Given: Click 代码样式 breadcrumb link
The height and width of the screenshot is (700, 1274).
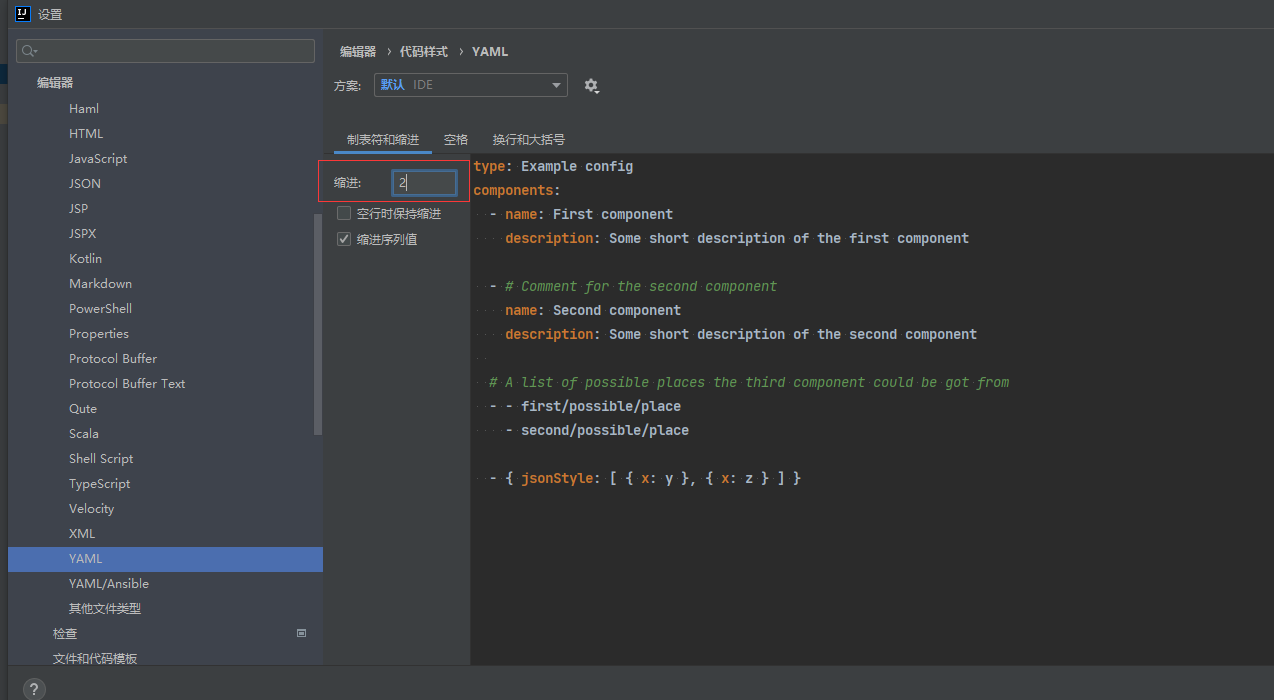Looking at the screenshot, I should coord(424,51).
